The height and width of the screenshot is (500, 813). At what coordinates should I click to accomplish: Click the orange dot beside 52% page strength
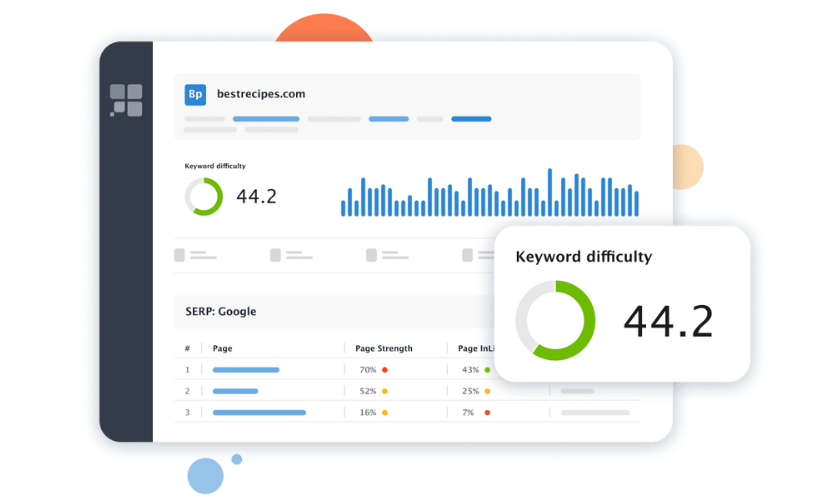(x=385, y=391)
